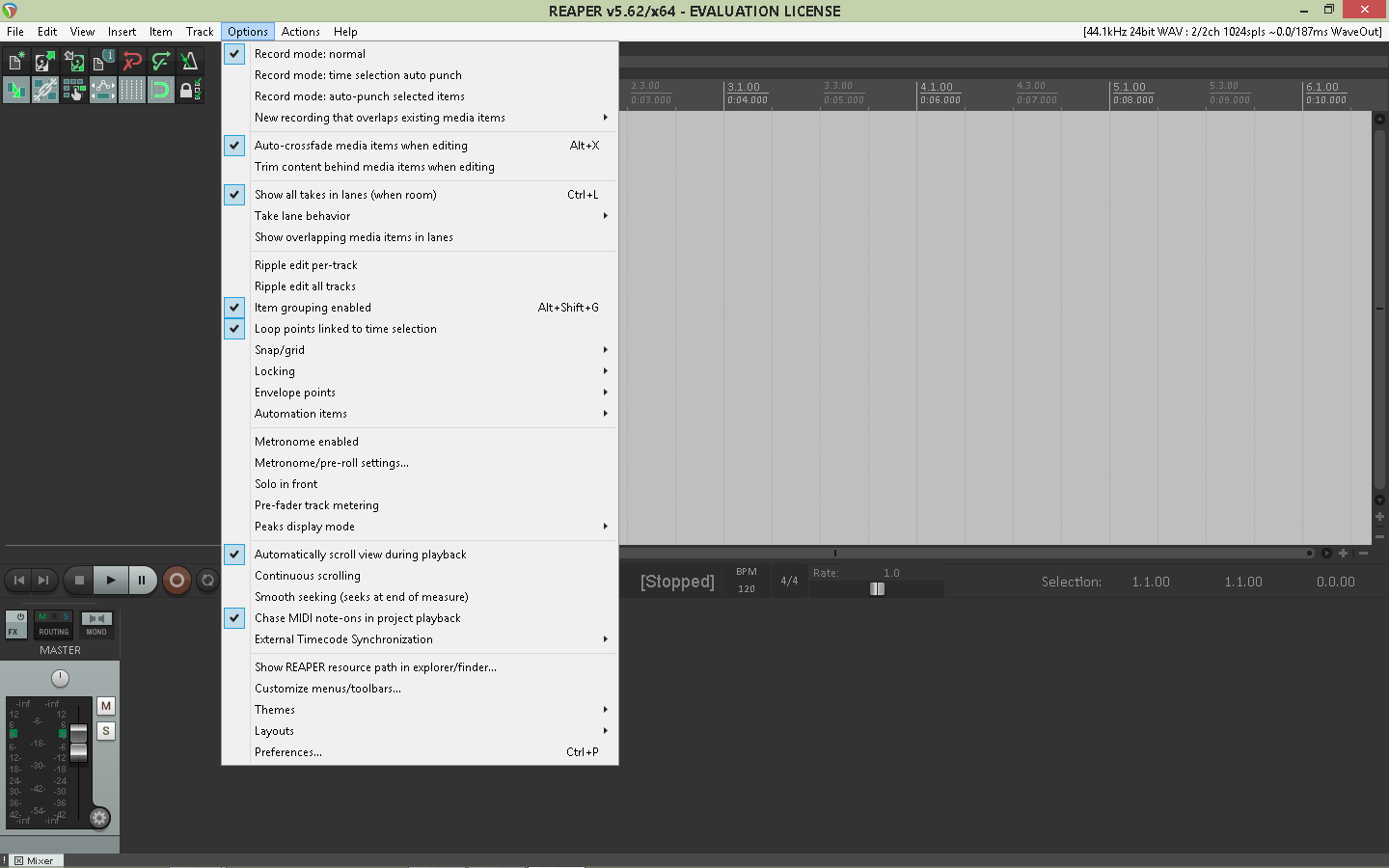The height and width of the screenshot is (868, 1389).
Task: Click the red Undo arrow icon
Action: (x=132, y=62)
